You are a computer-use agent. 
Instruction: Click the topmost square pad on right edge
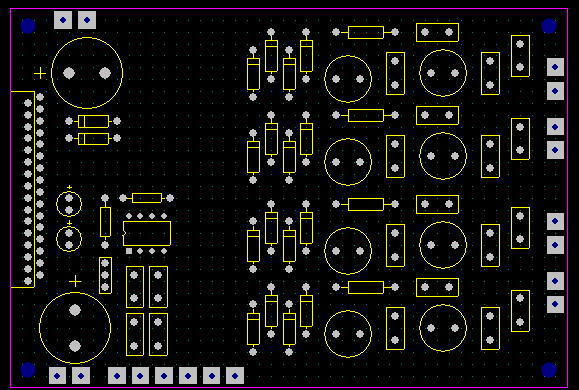click(555, 67)
